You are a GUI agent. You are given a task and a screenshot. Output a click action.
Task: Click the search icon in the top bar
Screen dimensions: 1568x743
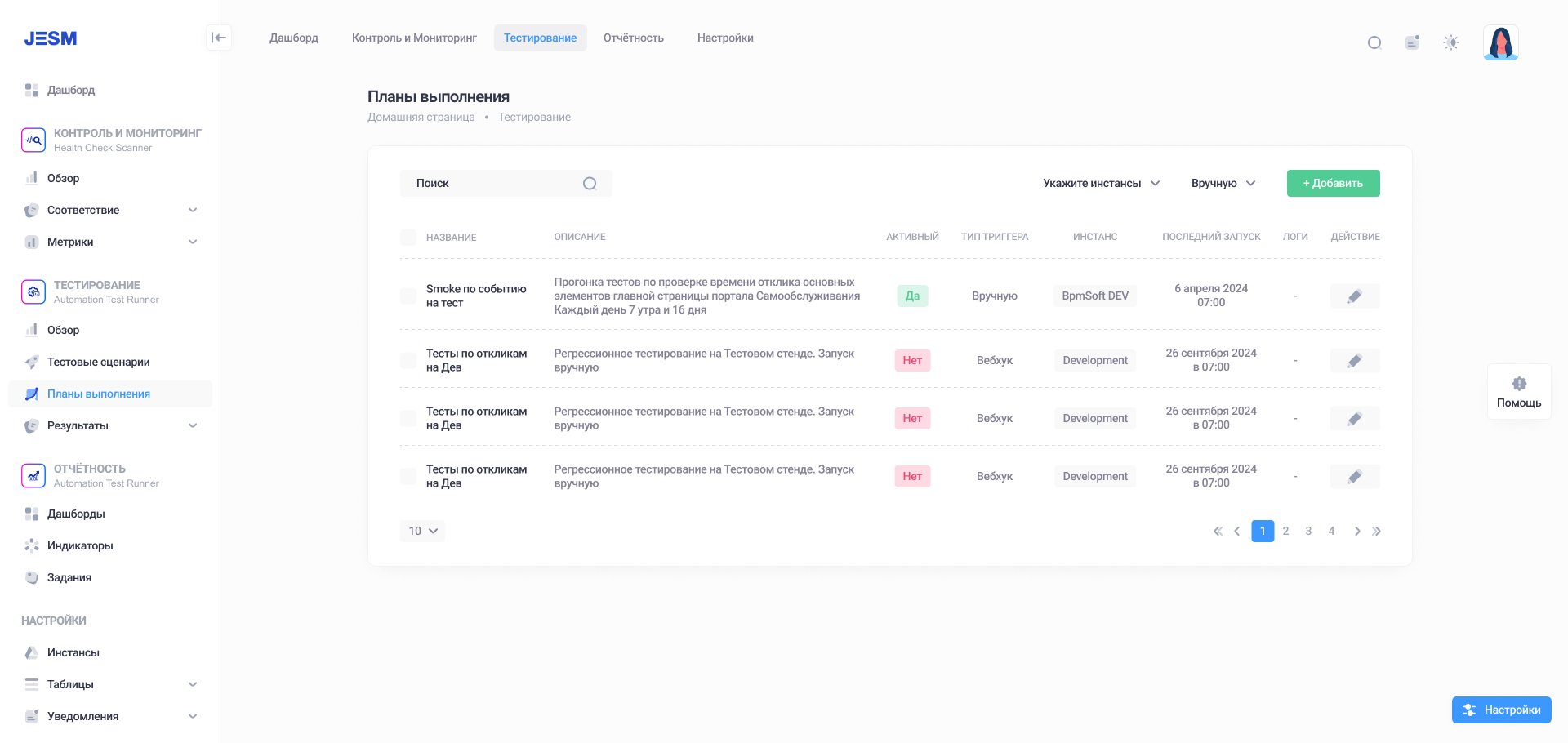(1374, 42)
